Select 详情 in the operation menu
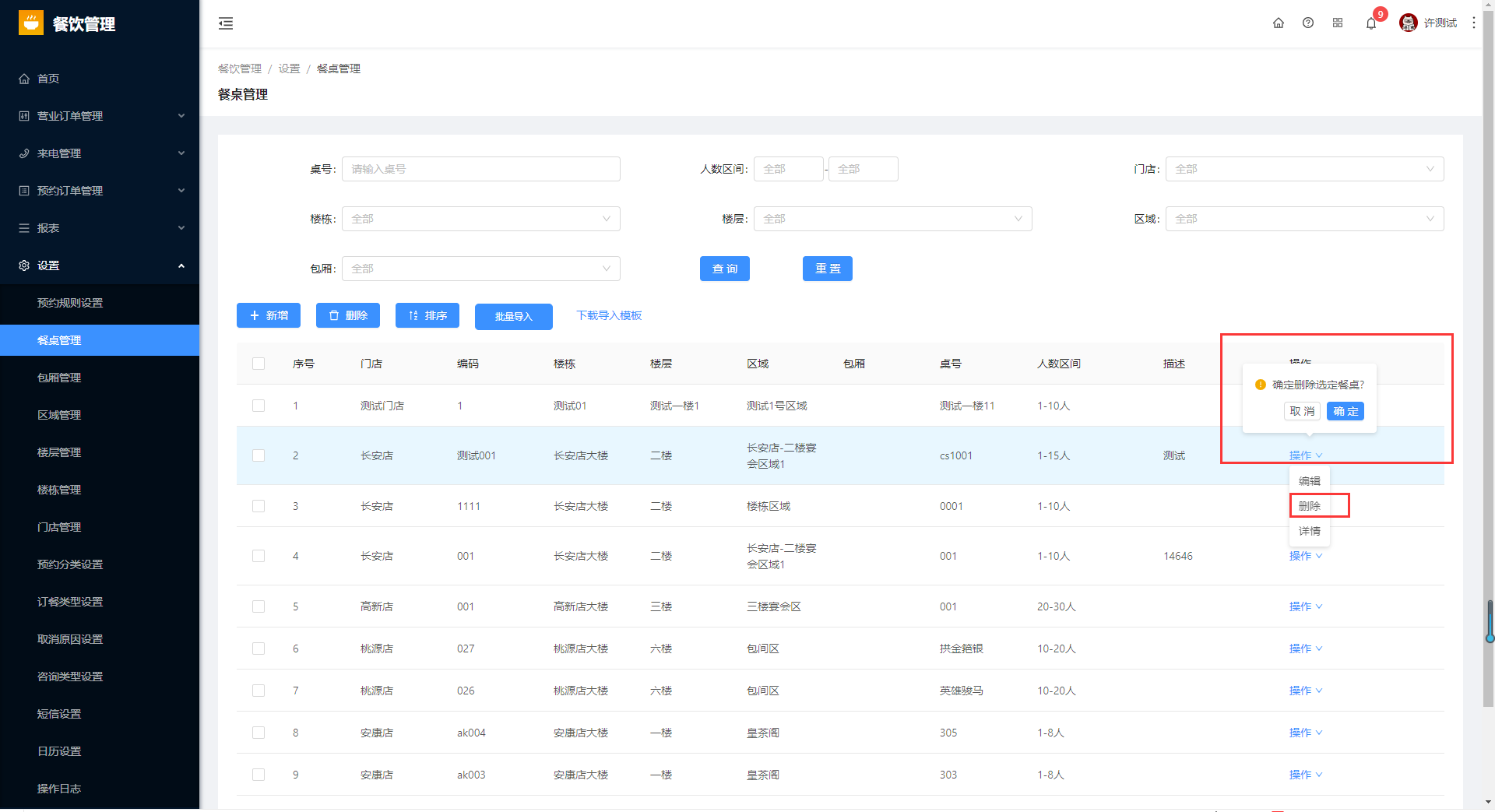Screen dimensions: 1495x812 [1310, 531]
